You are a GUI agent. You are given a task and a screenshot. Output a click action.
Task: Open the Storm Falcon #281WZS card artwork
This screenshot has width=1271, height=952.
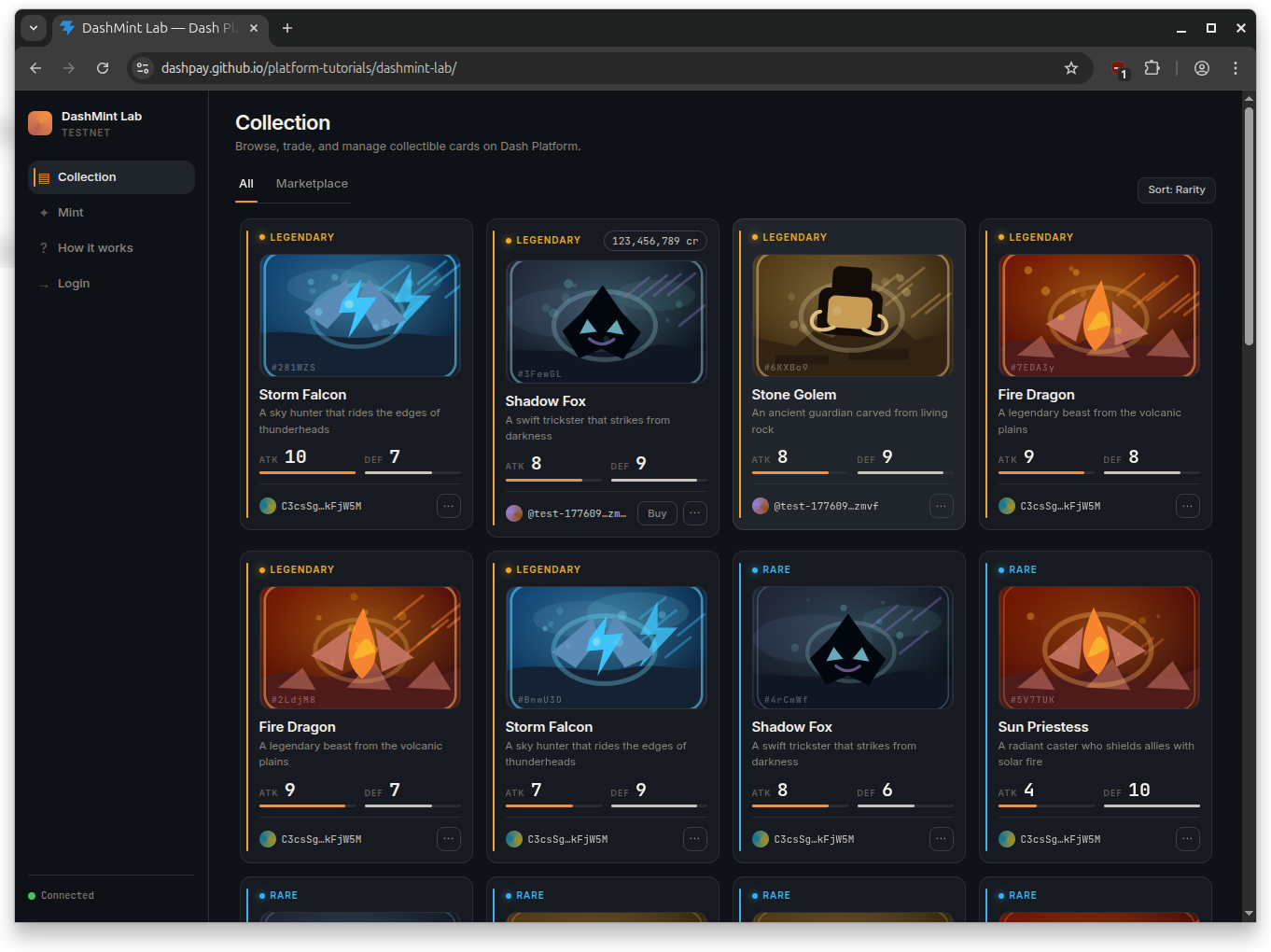(x=360, y=315)
